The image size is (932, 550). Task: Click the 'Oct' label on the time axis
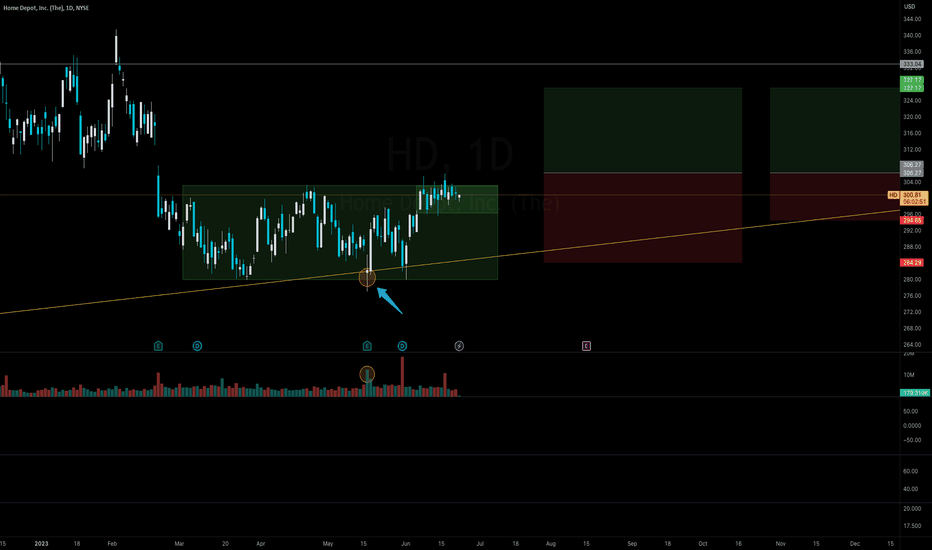pyautogui.click(x=703, y=543)
